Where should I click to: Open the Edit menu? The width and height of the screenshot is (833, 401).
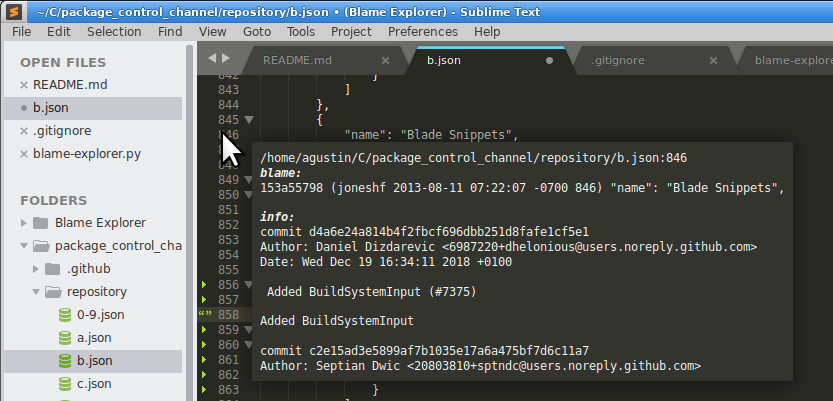58,32
